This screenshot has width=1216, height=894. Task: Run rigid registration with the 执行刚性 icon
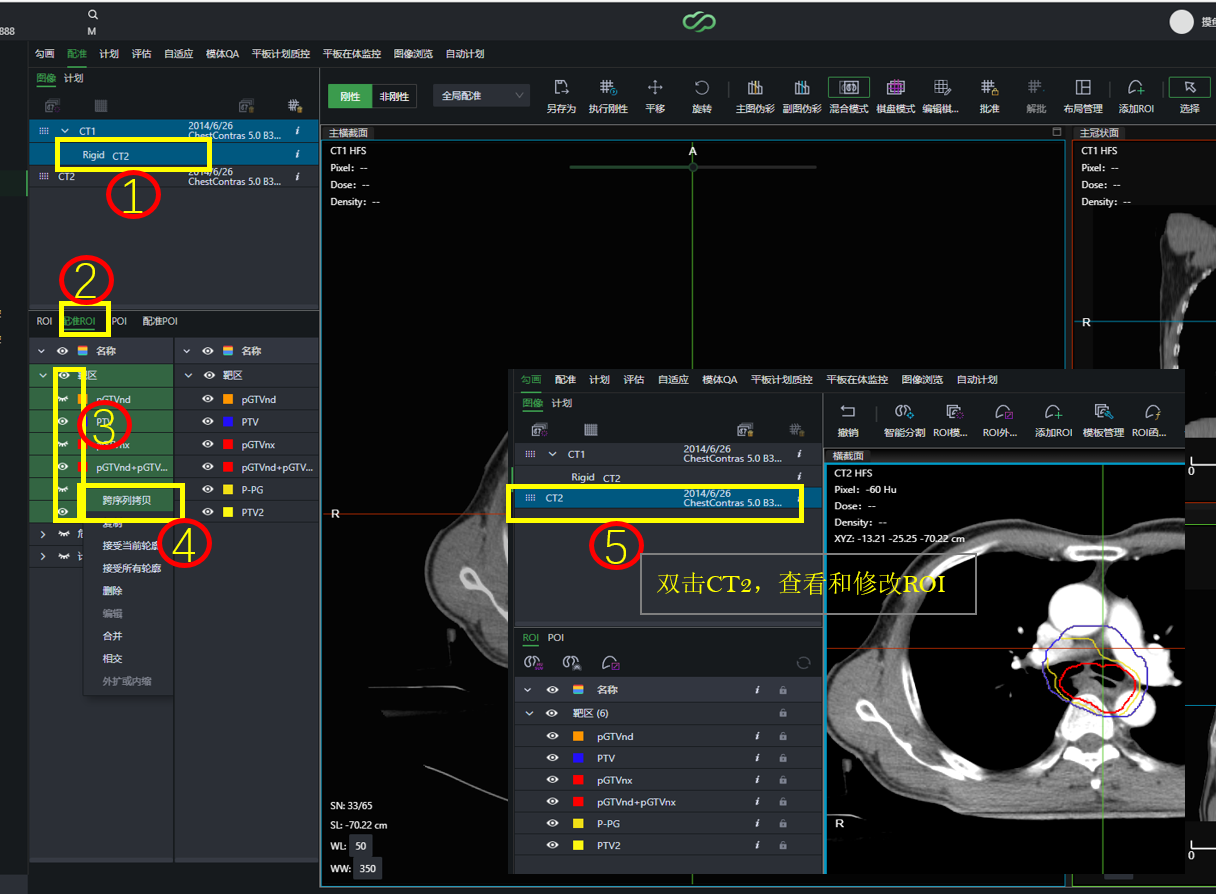608,88
